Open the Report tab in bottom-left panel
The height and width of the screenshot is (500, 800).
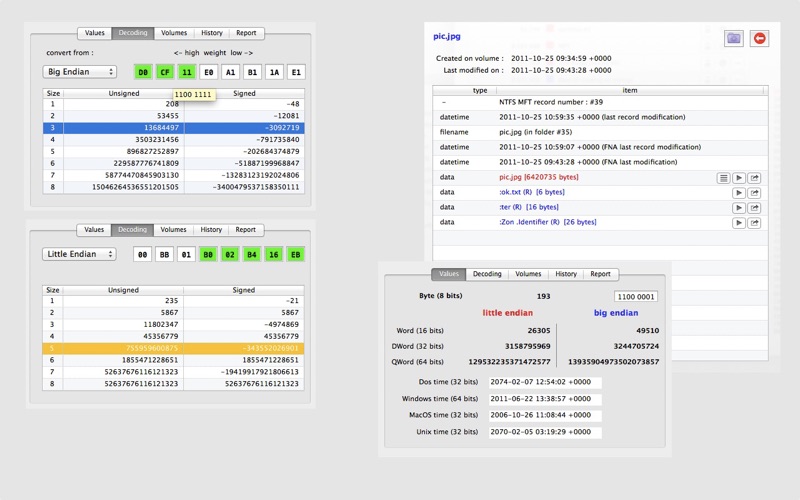coord(245,230)
